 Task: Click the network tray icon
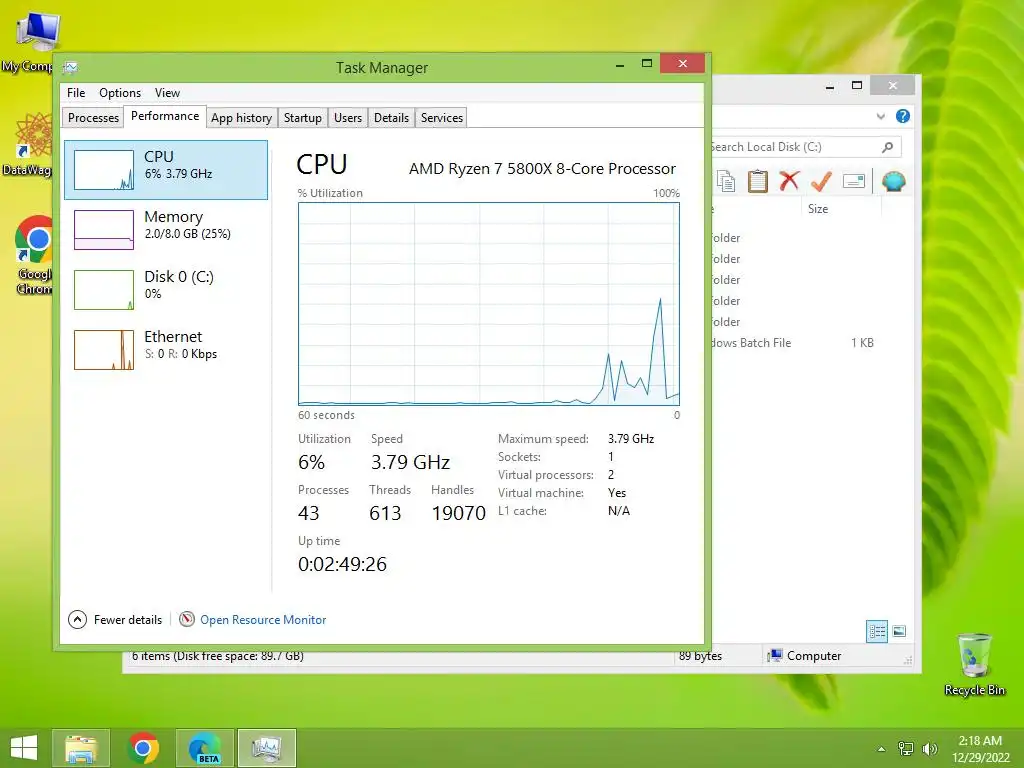906,749
